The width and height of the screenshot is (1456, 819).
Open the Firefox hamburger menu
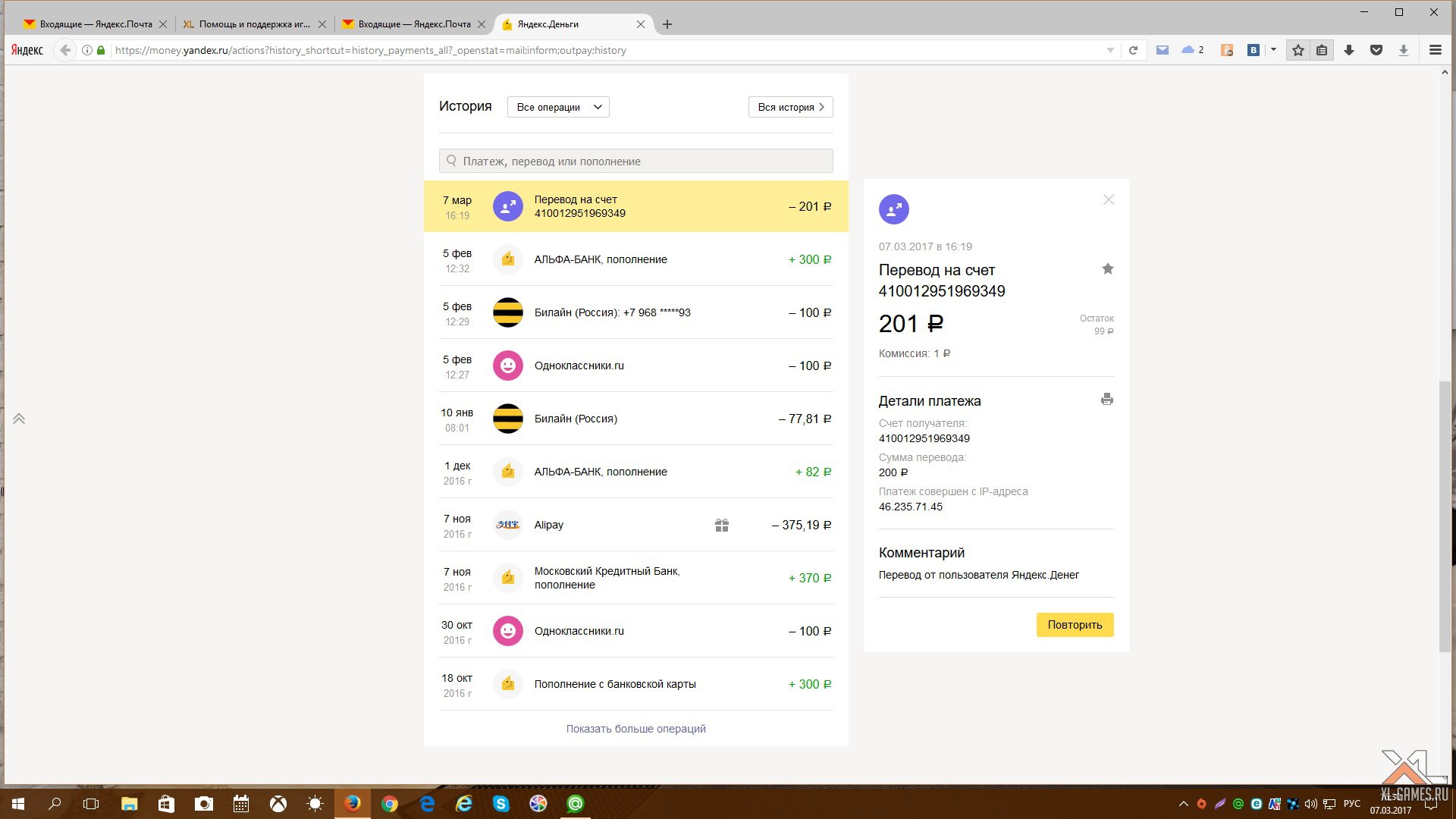(x=1435, y=50)
